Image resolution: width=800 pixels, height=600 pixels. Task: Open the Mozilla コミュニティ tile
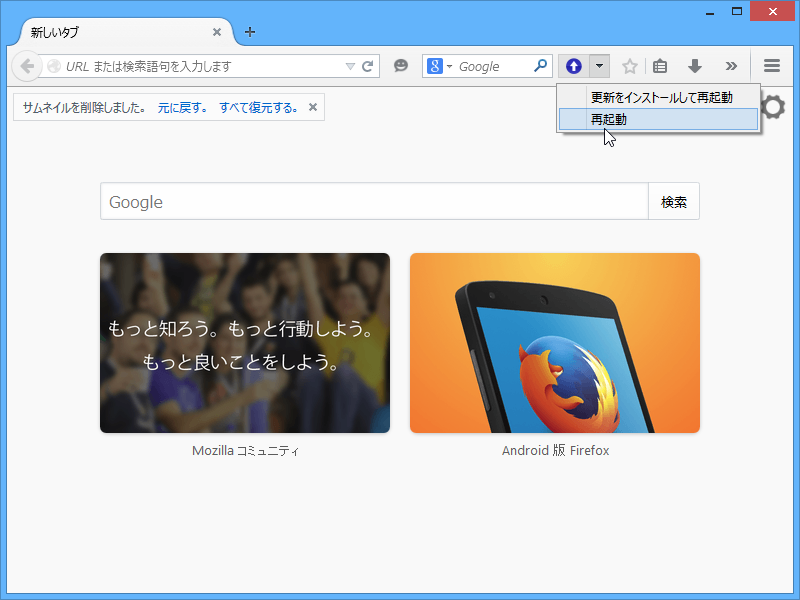(x=244, y=343)
